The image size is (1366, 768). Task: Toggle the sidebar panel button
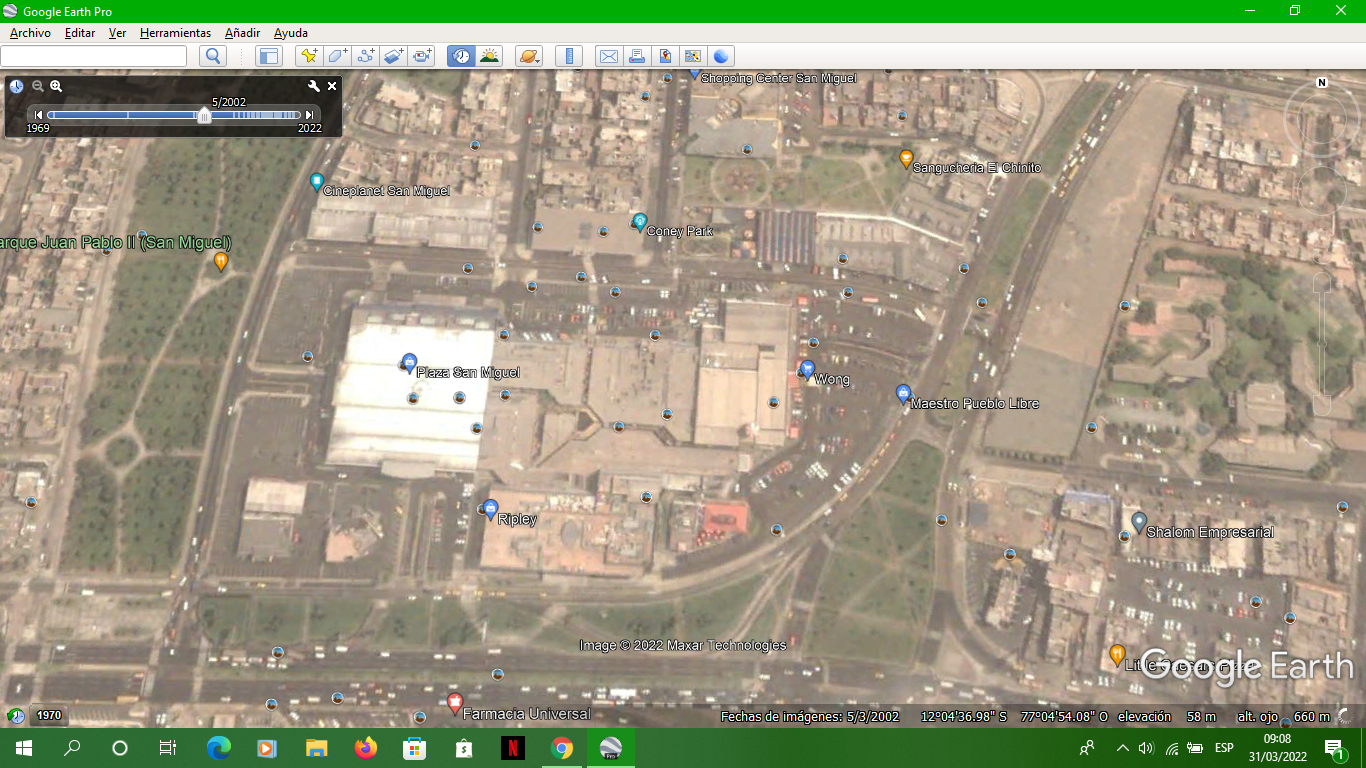[269, 56]
